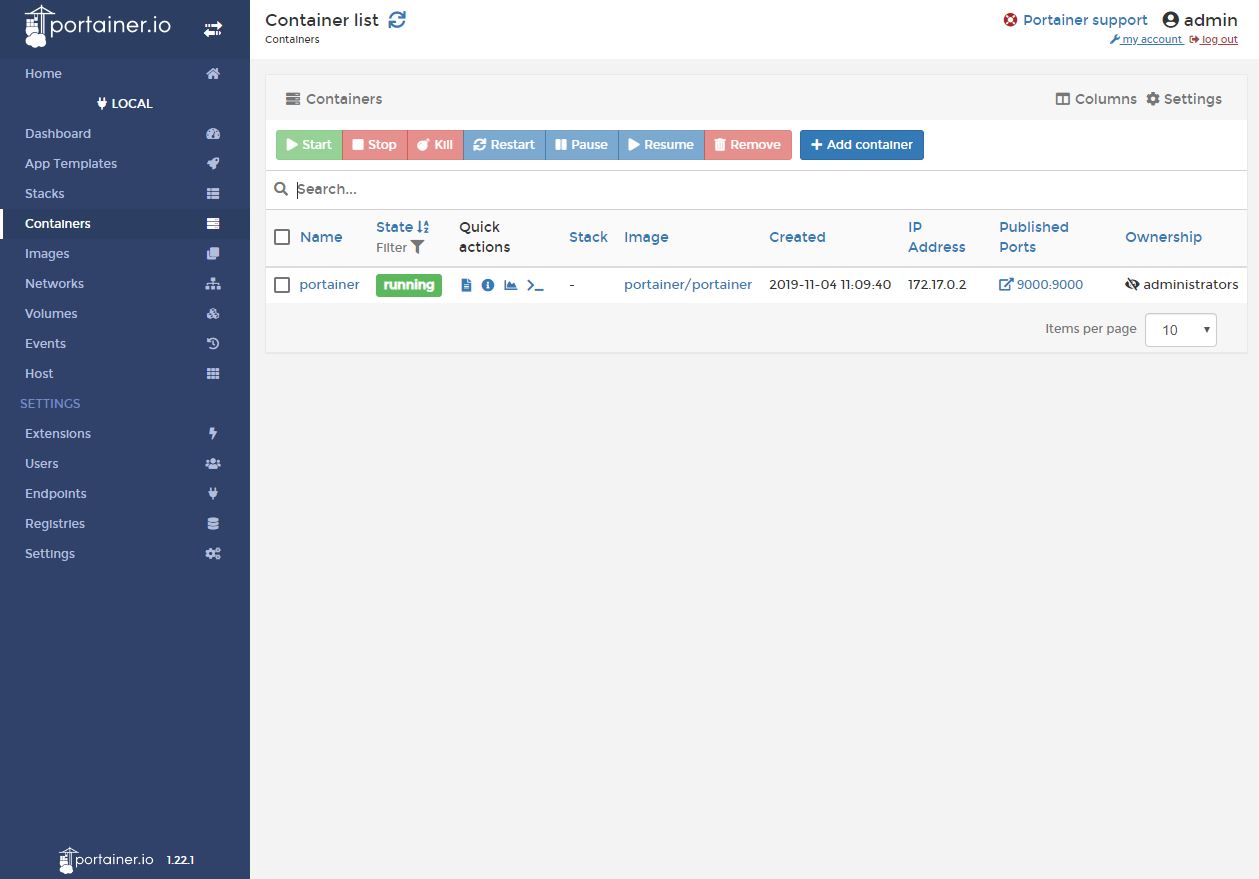Toggle the sidebar collapse arrows icon

coord(213,29)
